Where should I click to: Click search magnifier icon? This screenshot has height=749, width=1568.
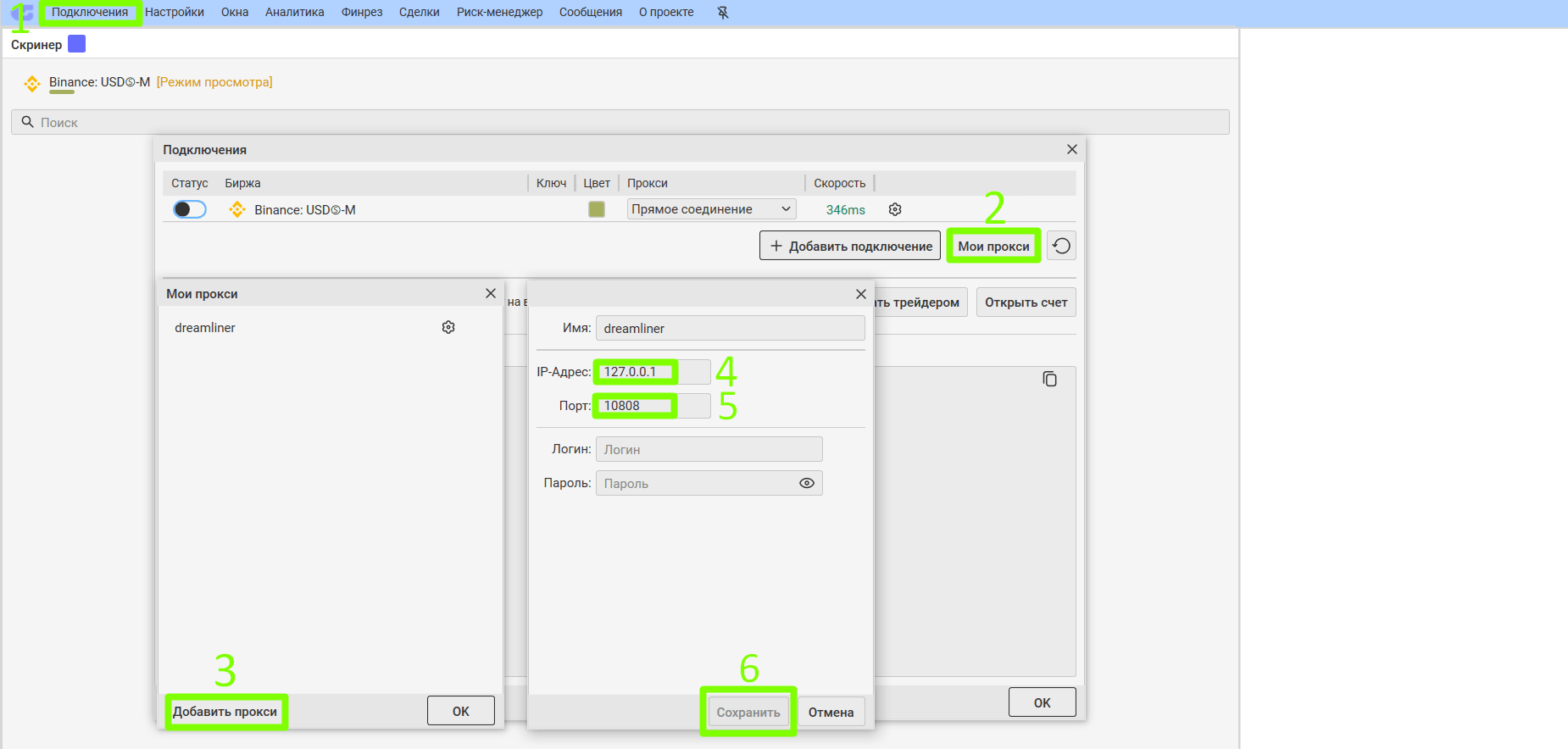tap(28, 122)
